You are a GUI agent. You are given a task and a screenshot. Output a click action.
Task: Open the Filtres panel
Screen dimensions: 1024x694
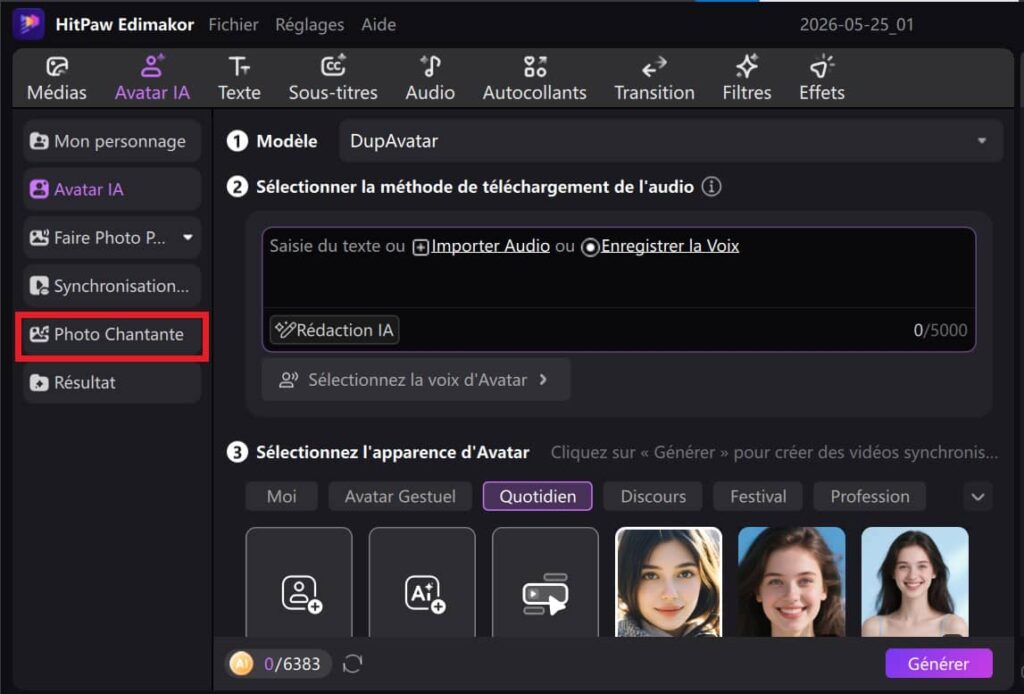pyautogui.click(x=746, y=78)
